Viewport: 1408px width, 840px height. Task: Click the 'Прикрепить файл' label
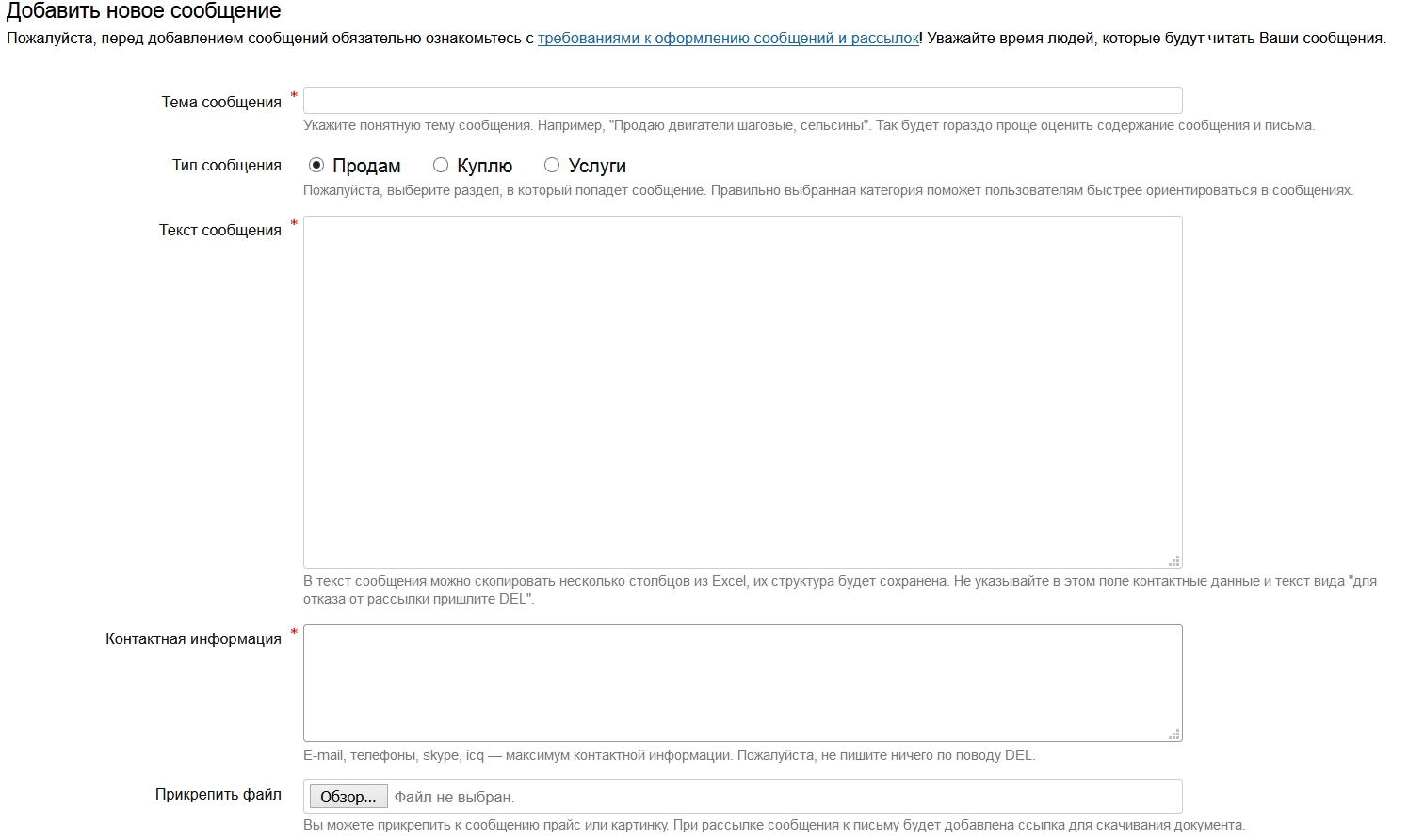[x=218, y=795]
